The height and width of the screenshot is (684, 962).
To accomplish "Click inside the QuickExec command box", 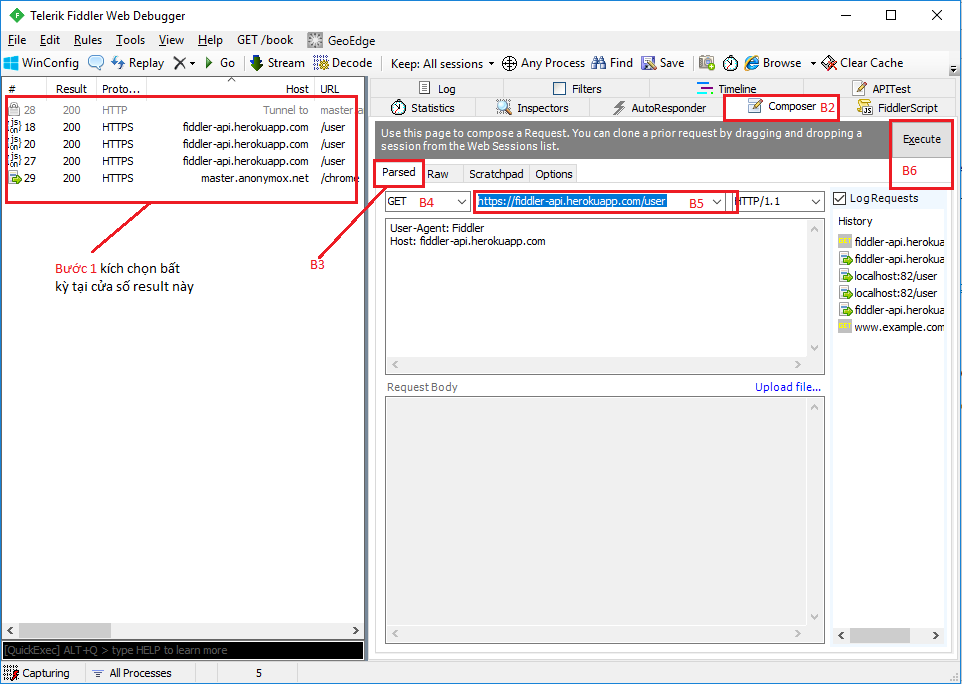I will [180, 650].
